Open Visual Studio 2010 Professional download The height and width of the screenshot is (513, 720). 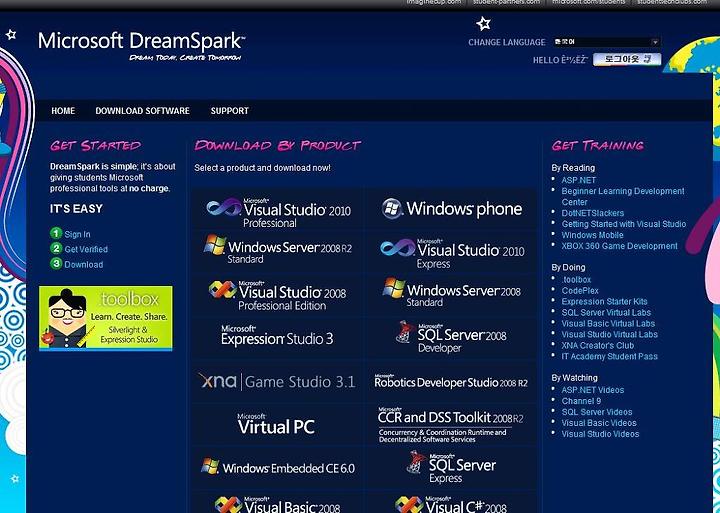click(x=278, y=213)
